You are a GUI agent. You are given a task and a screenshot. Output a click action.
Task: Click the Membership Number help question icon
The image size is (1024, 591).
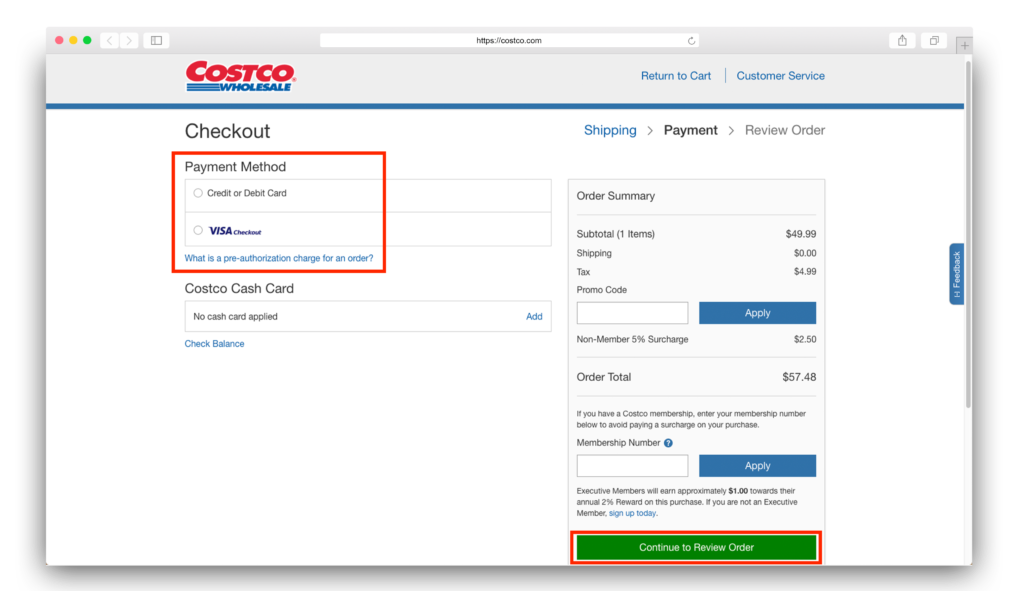[668, 443]
